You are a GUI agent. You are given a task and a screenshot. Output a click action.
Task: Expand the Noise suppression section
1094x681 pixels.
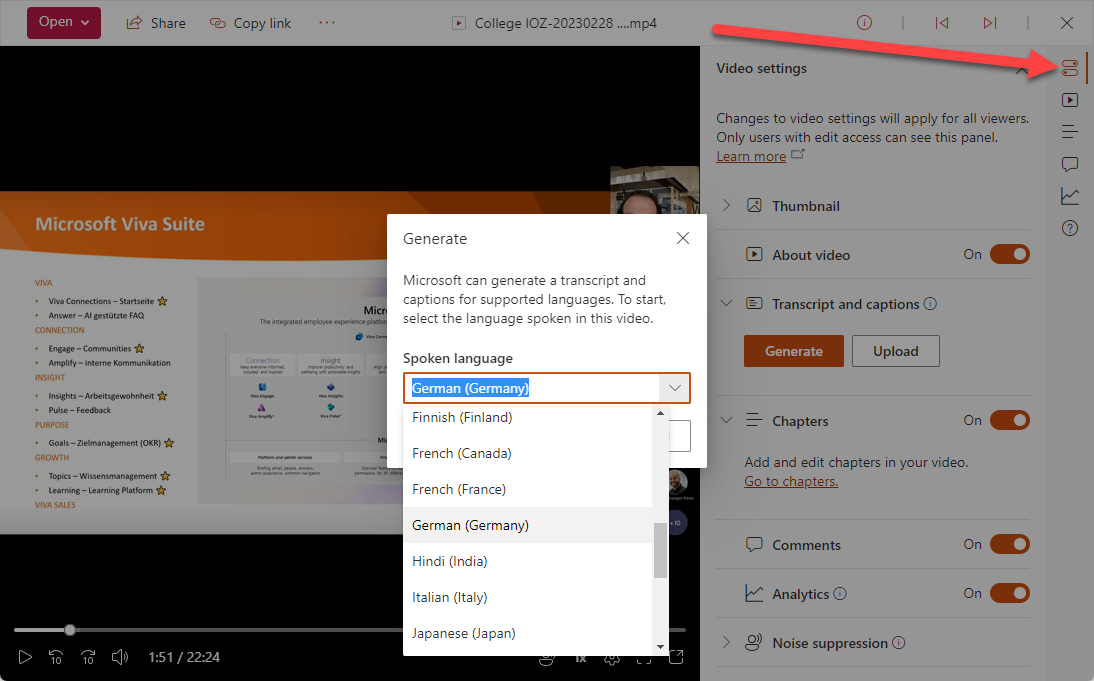pyautogui.click(x=726, y=643)
